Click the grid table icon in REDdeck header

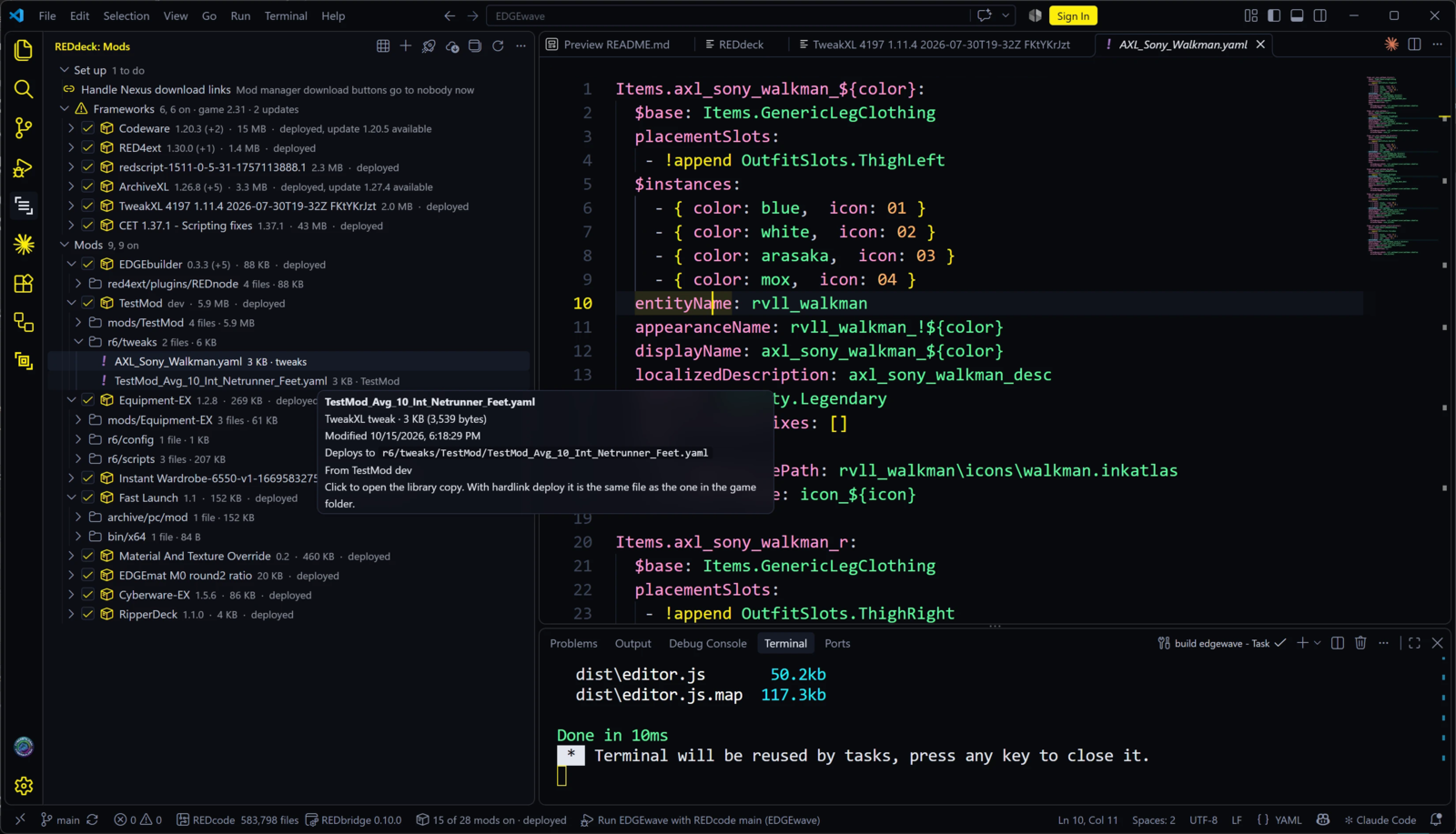[x=383, y=46]
